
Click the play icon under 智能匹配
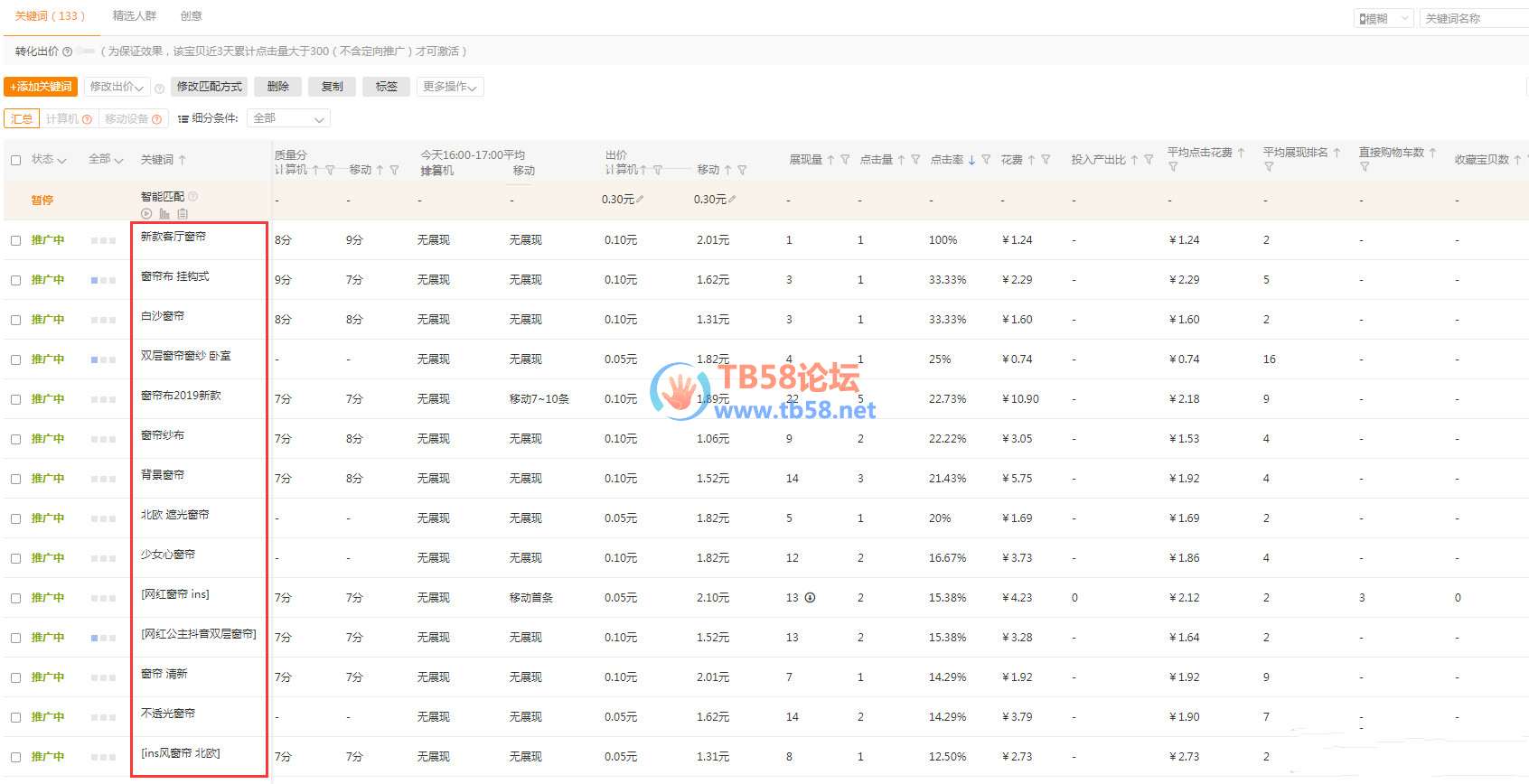[x=146, y=214]
